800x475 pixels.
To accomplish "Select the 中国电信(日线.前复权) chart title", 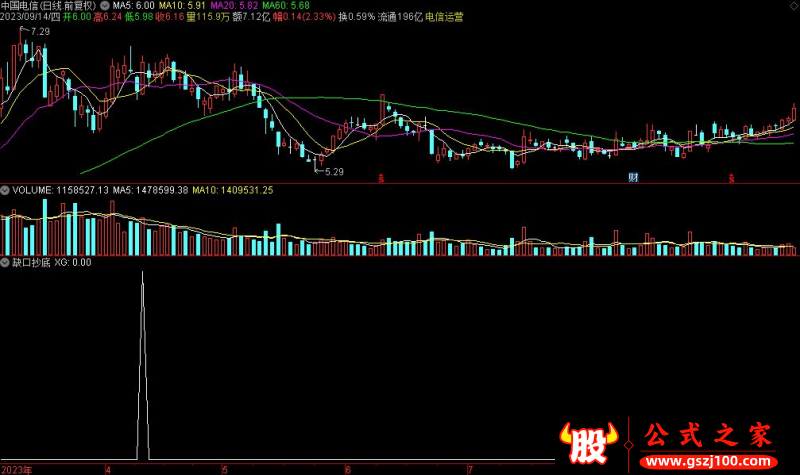I will pyautogui.click(x=48, y=6).
